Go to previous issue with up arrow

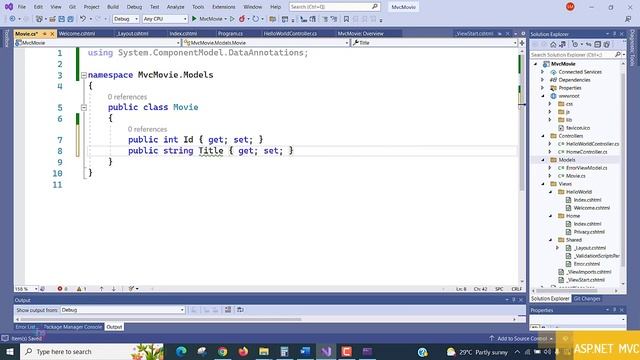click(101, 289)
